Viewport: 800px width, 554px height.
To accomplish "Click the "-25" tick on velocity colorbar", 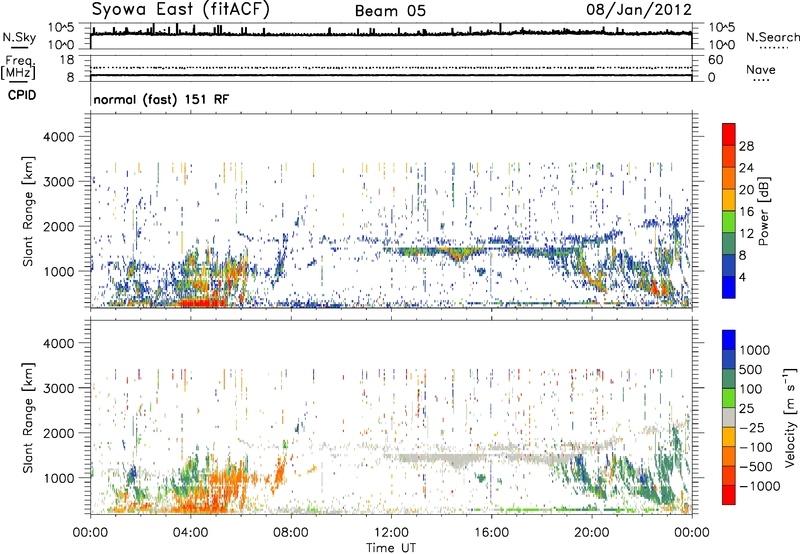I will pyautogui.click(x=752, y=428).
